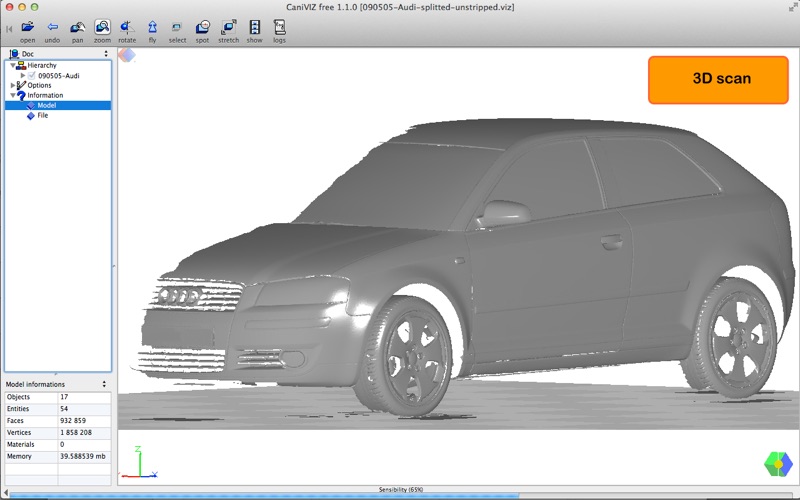Use the stretch tool
Viewport: 800px width, 500px height.
click(x=229, y=32)
